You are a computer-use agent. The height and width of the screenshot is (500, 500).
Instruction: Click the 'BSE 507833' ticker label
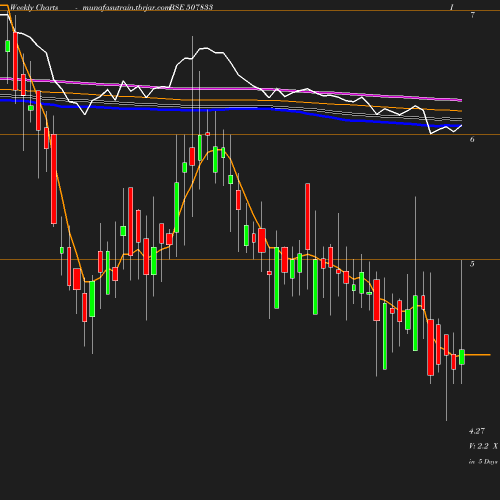[191, 7]
